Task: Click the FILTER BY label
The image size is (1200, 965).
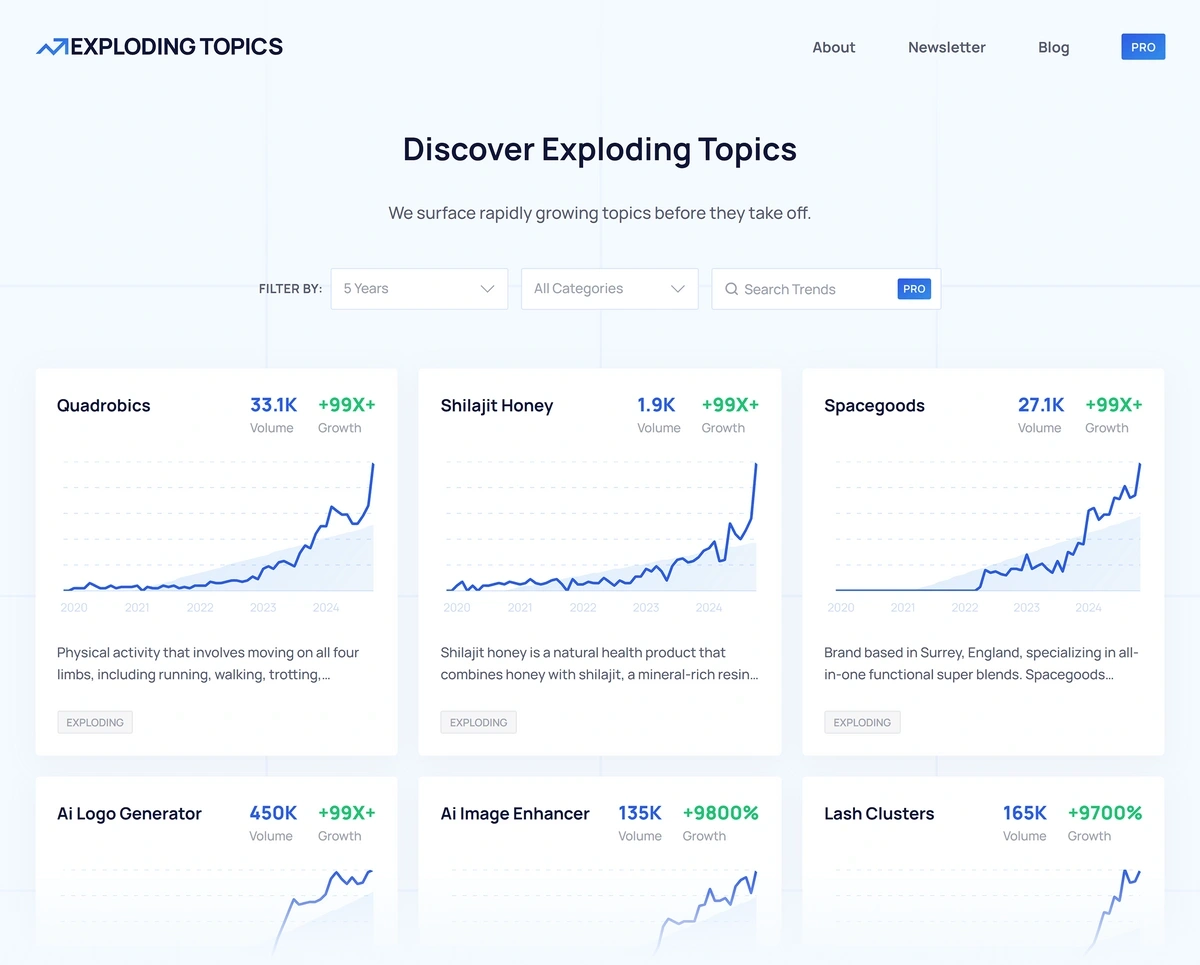Action: 290,289
